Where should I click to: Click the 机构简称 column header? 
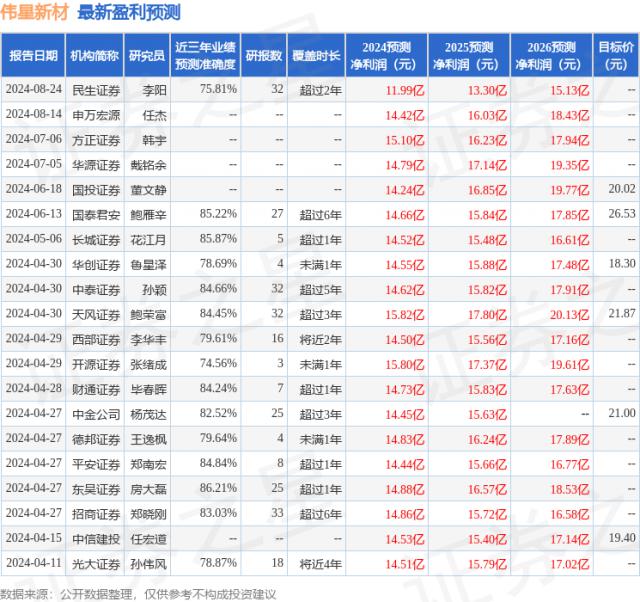click(95, 56)
